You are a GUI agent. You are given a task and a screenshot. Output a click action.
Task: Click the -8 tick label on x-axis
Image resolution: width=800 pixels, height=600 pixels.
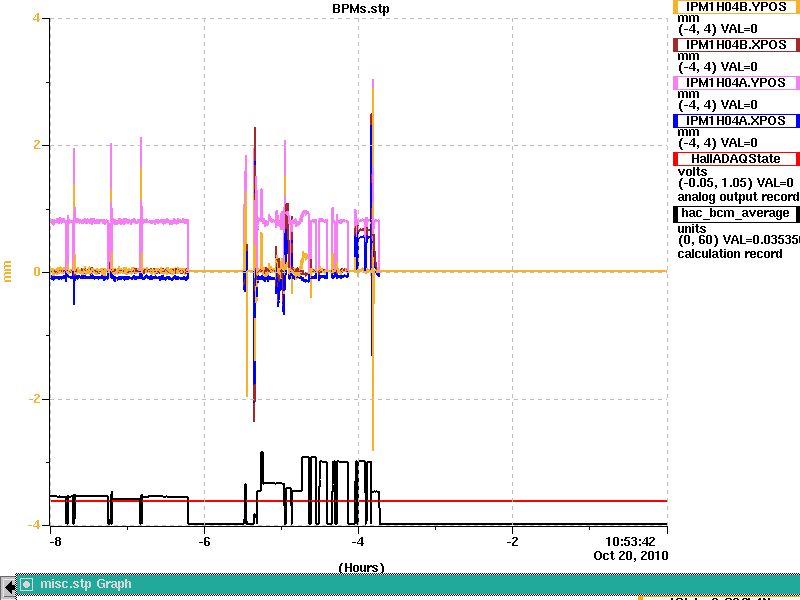pos(55,541)
